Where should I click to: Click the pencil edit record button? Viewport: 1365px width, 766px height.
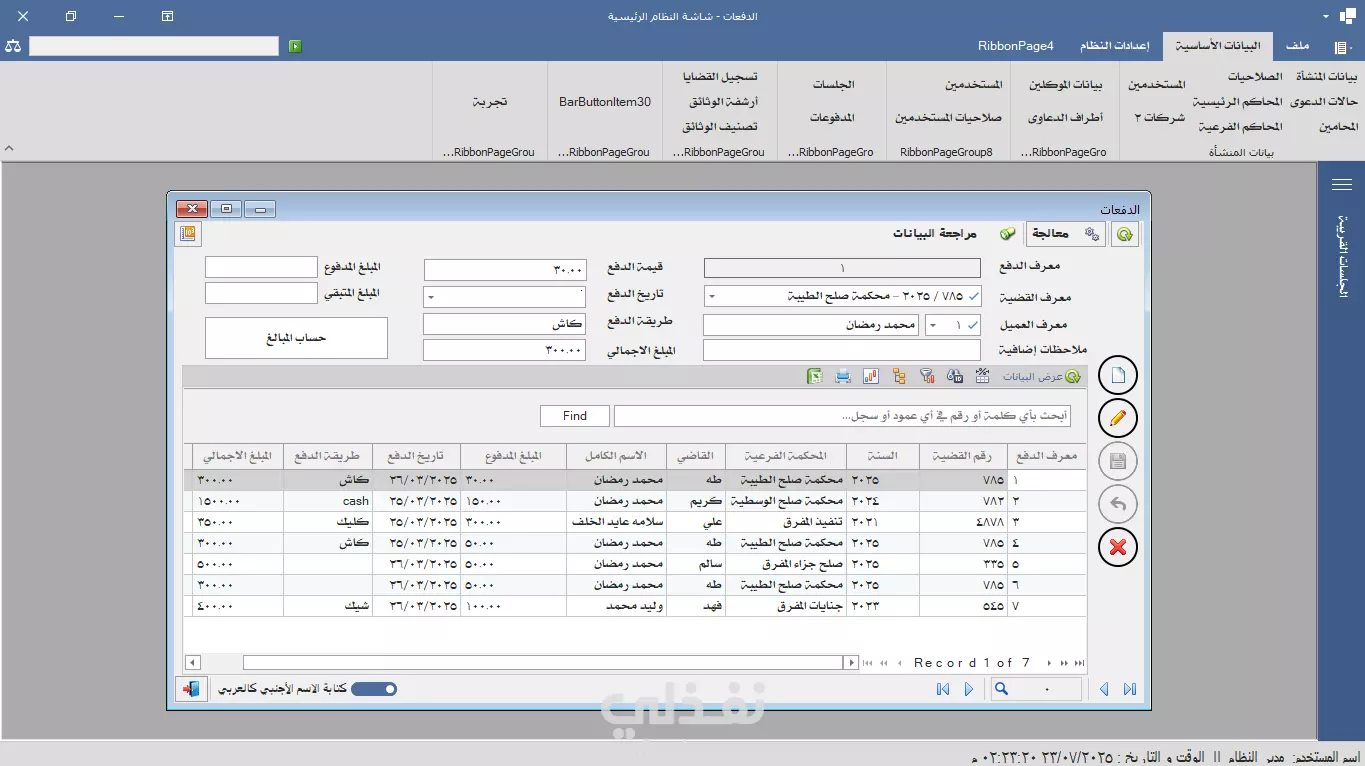pyautogui.click(x=1118, y=418)
